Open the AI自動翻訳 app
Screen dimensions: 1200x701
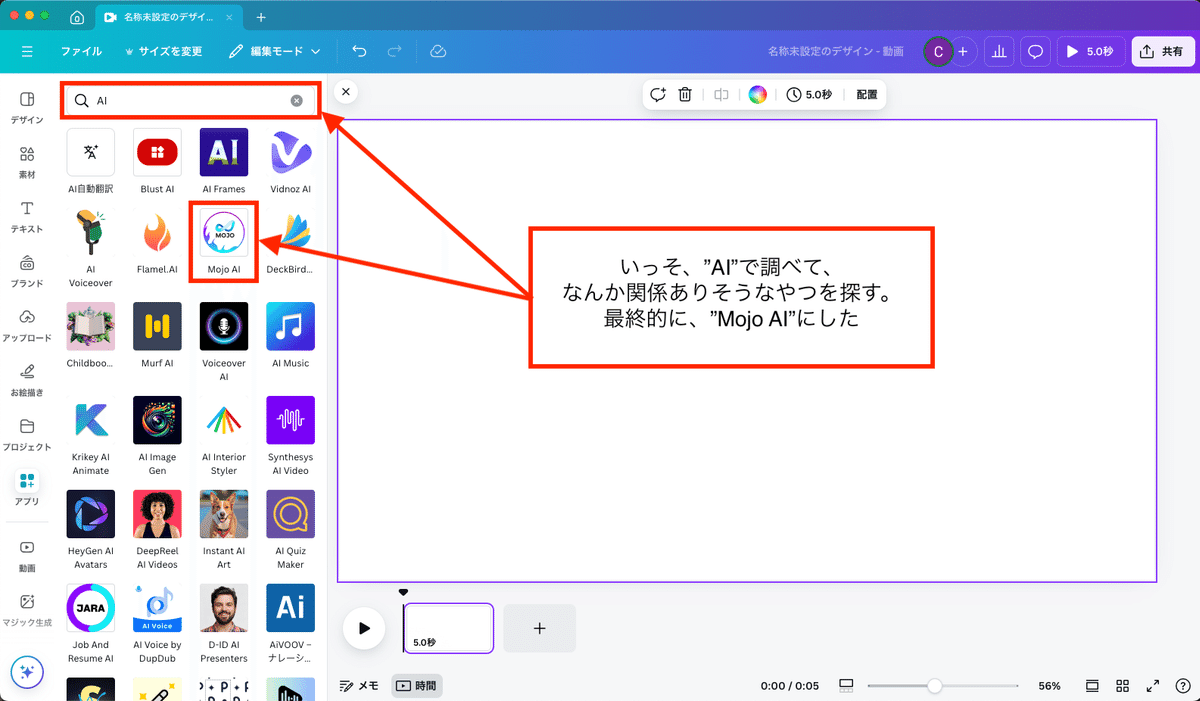(91, 152)
